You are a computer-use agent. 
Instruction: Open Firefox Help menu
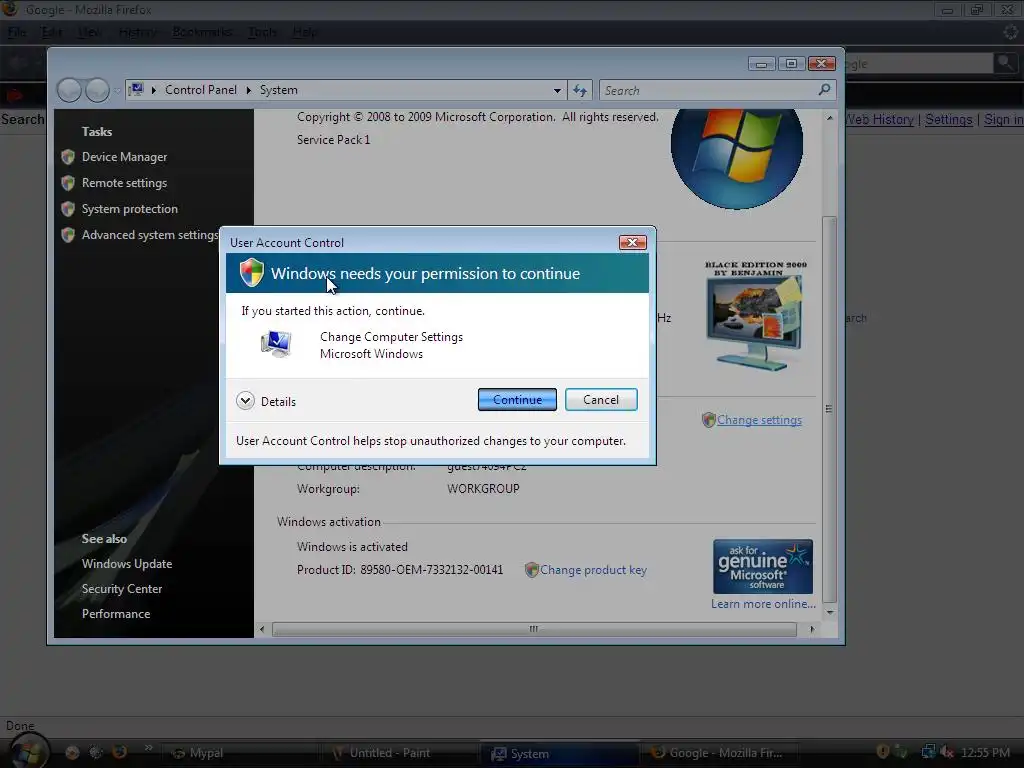(304, 32)
